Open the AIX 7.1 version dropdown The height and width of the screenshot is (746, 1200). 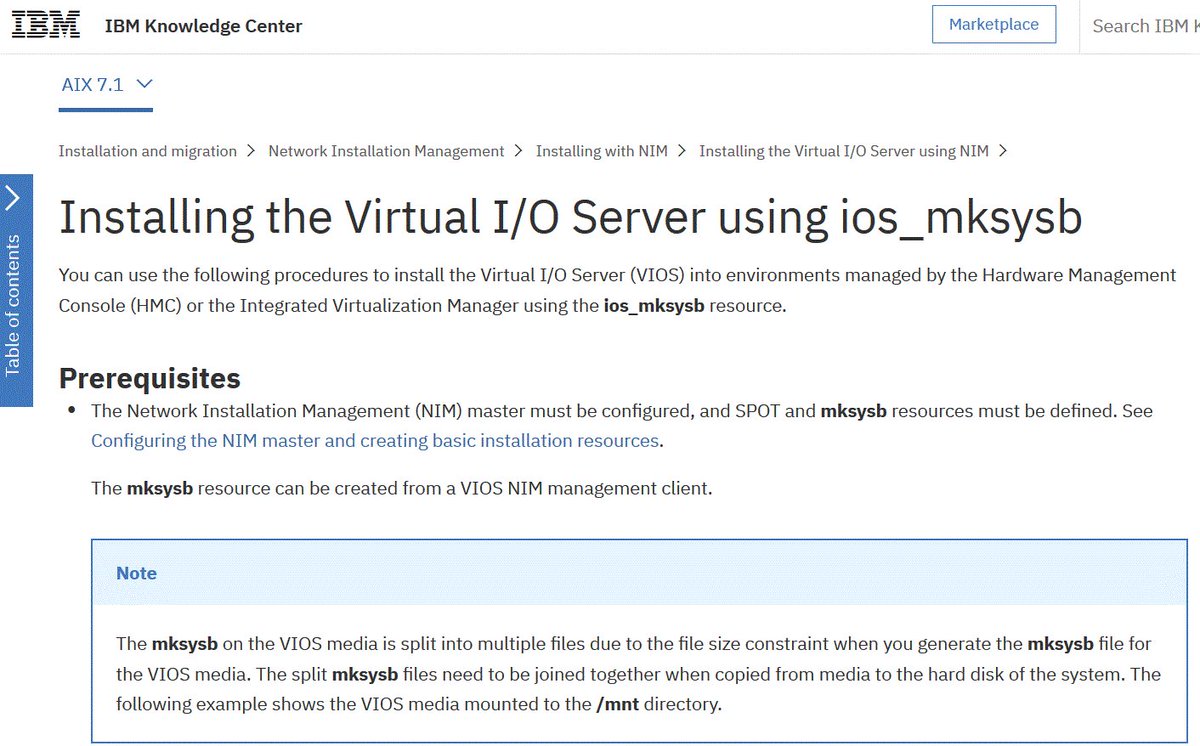106,85
